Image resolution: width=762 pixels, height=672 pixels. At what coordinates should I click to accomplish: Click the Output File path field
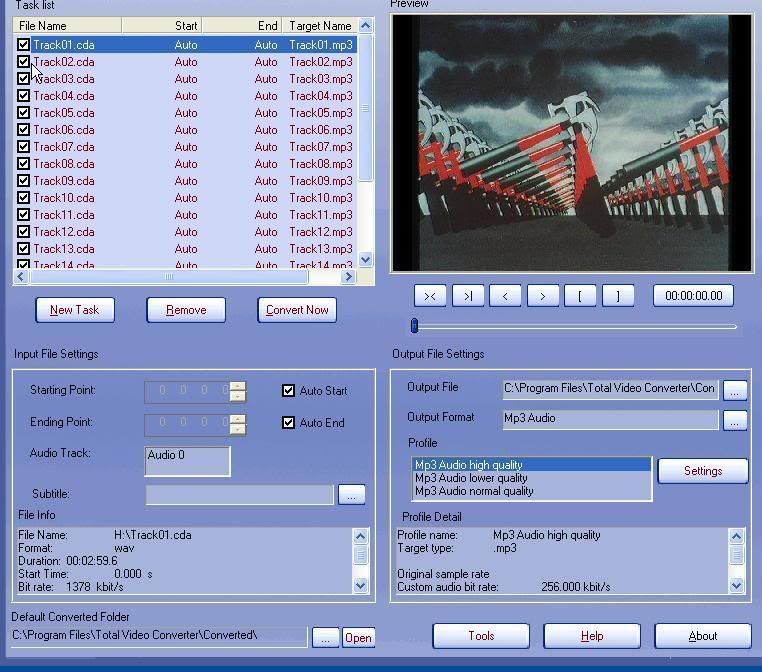(x=610, y=389)
